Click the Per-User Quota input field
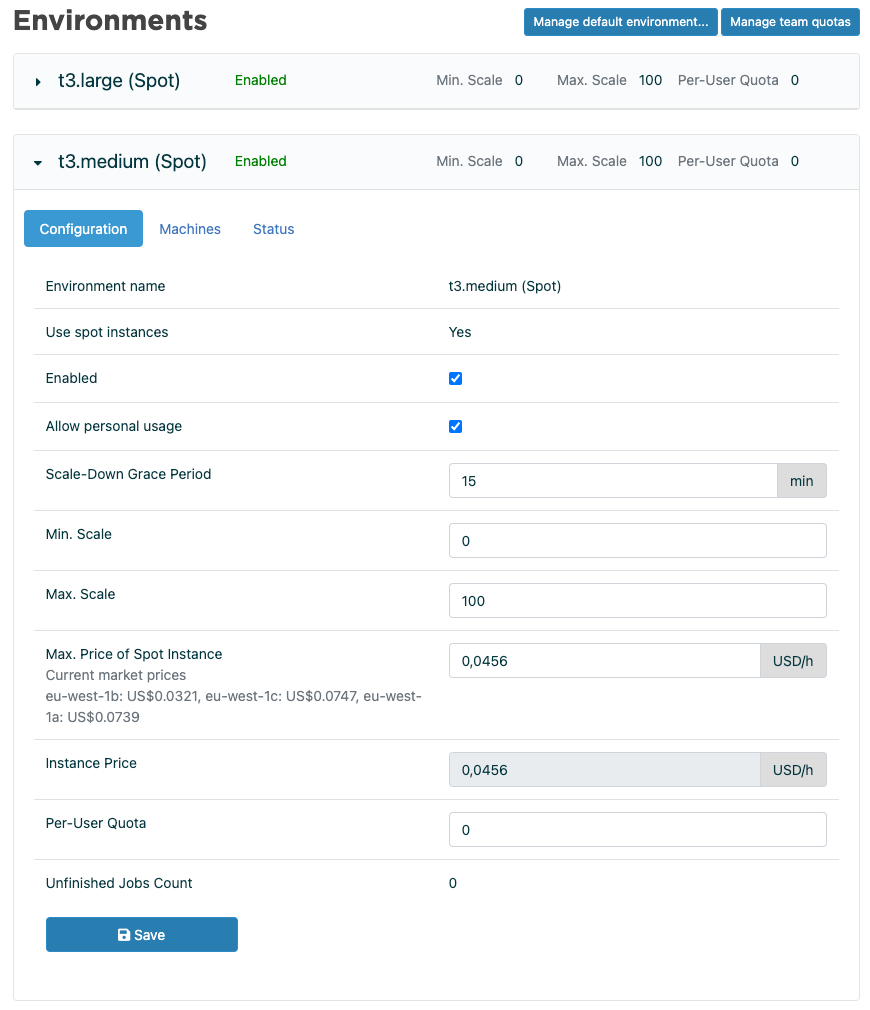This screenshot has width=870, height=1010. point(638,830)
